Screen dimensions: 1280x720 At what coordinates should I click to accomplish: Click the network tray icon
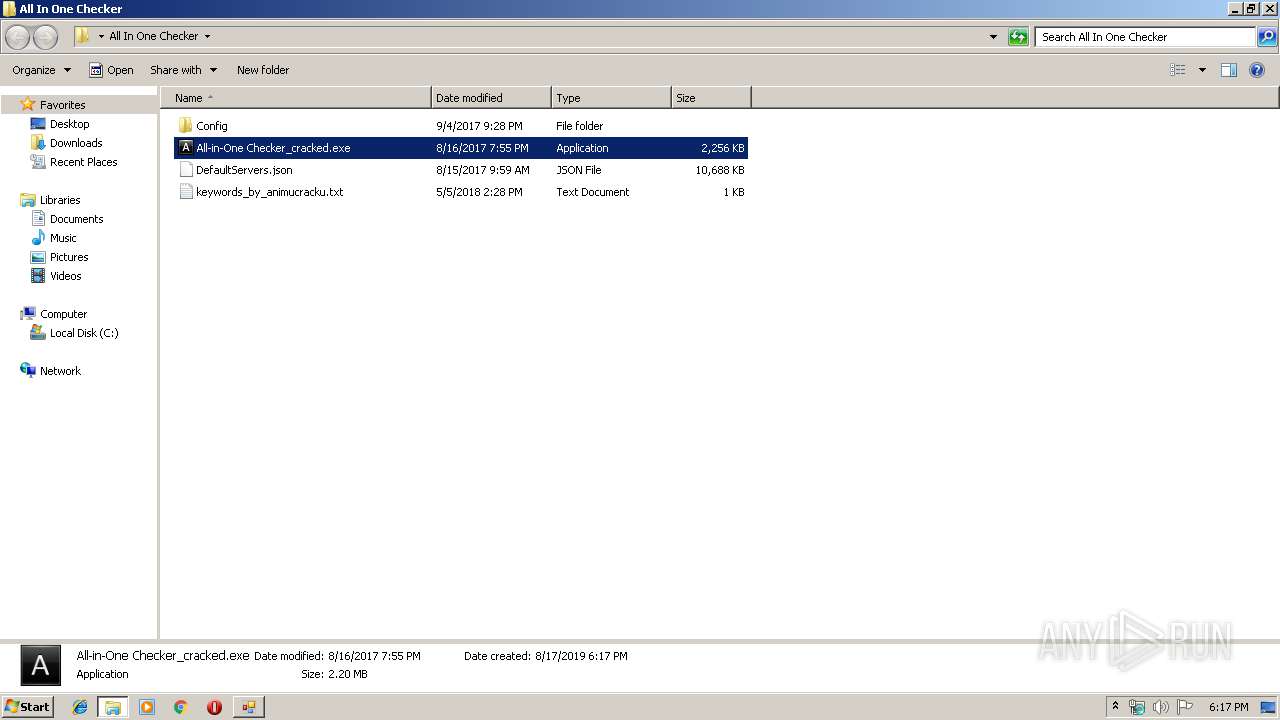[x=1137, y=707]
